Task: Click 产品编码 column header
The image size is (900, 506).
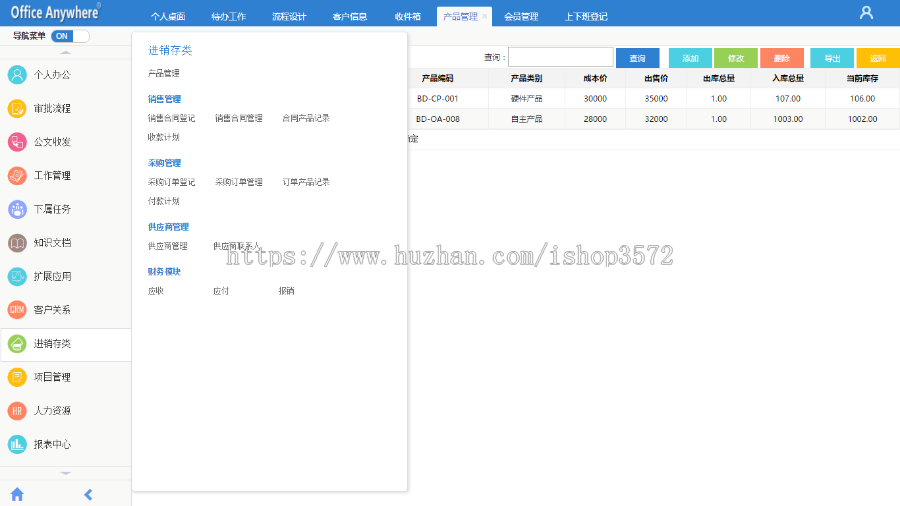Action: tap(437, 78)
